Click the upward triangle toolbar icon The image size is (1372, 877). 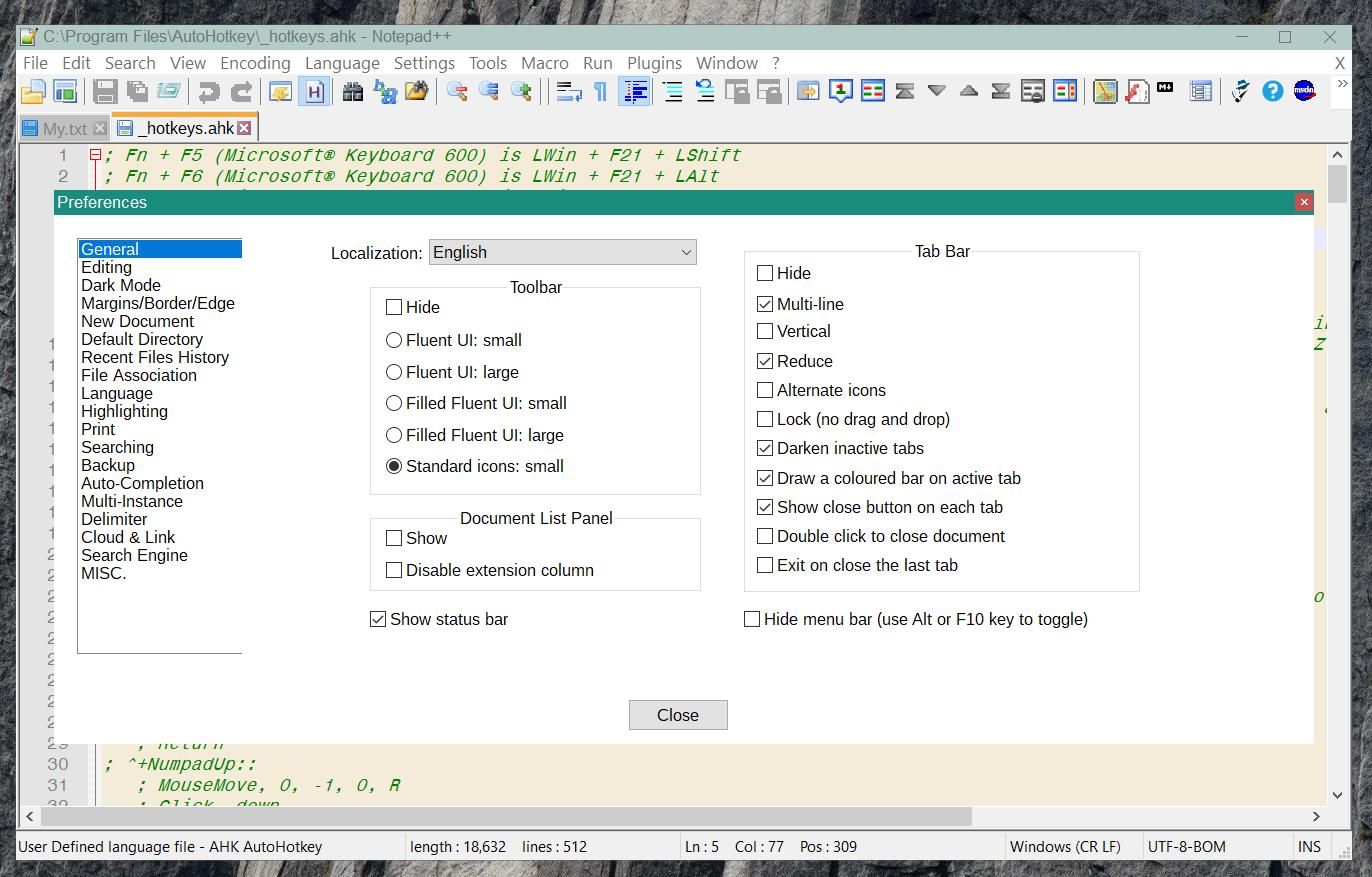(969, 92)
